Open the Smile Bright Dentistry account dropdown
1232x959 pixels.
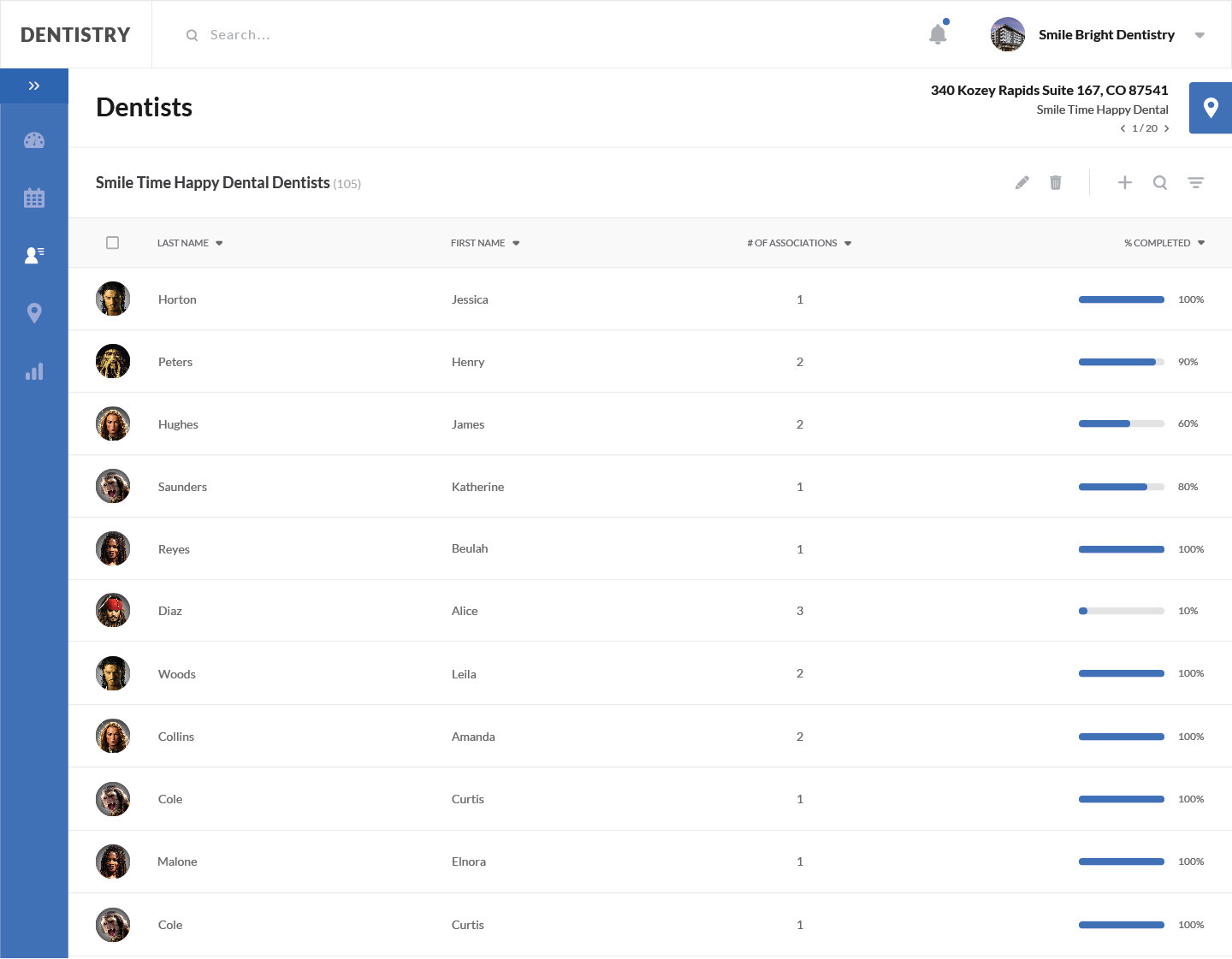pyautogui.click(x=1199, y=35)
